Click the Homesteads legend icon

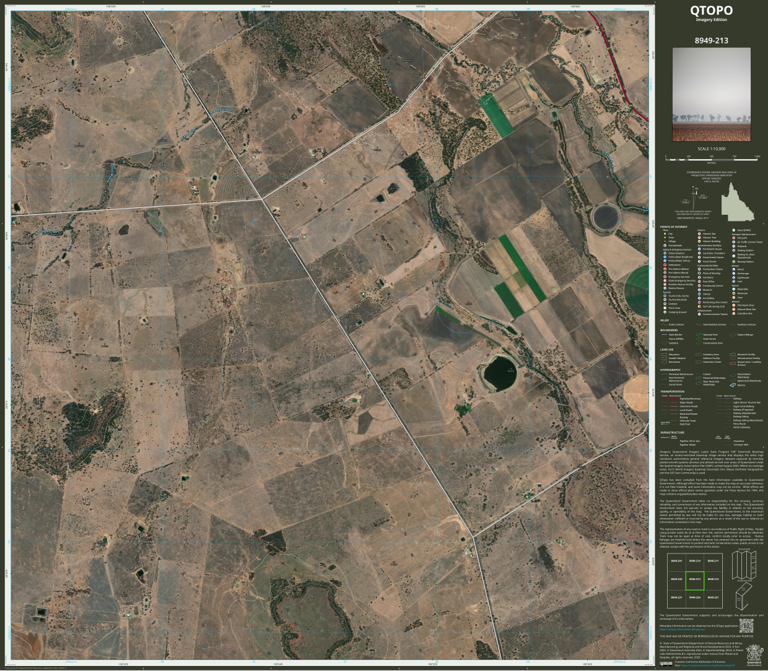point(665,245)
